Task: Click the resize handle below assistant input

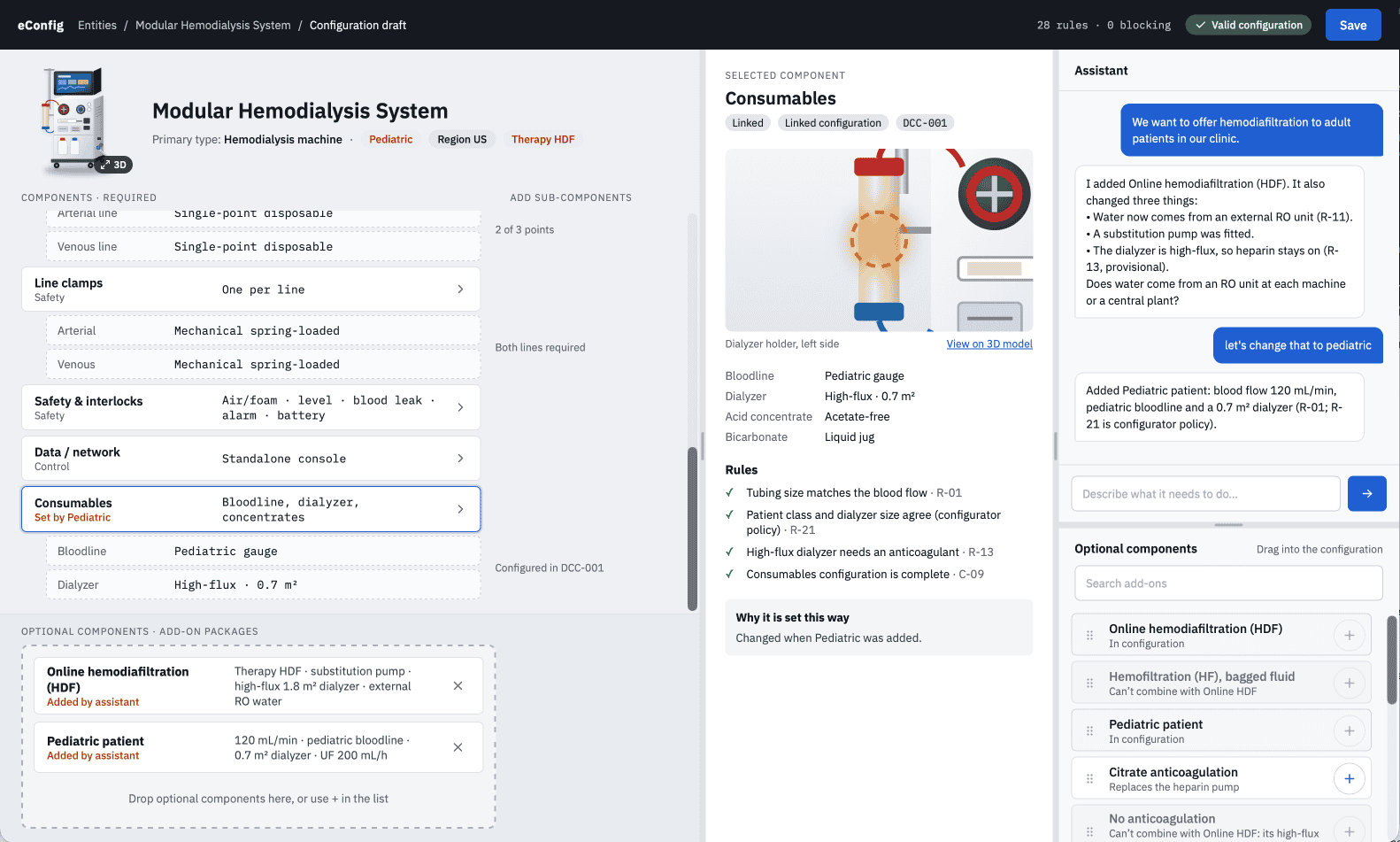Action: click(x=1228, y=525)
